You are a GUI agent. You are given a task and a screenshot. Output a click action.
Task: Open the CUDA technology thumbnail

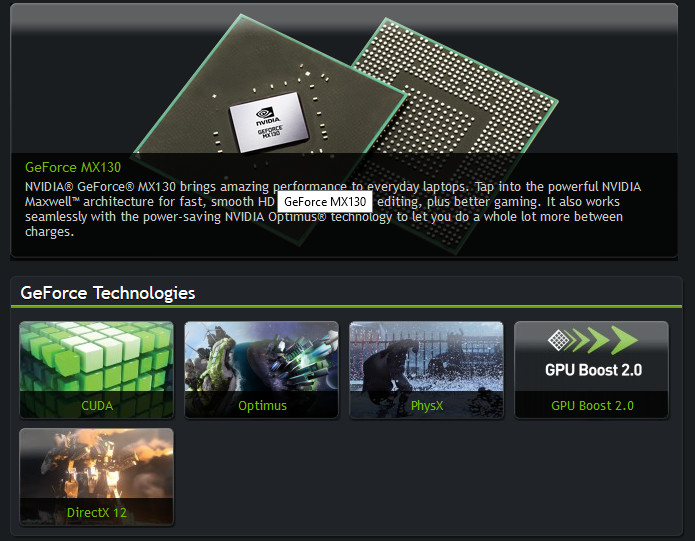(x=97, y=370)
